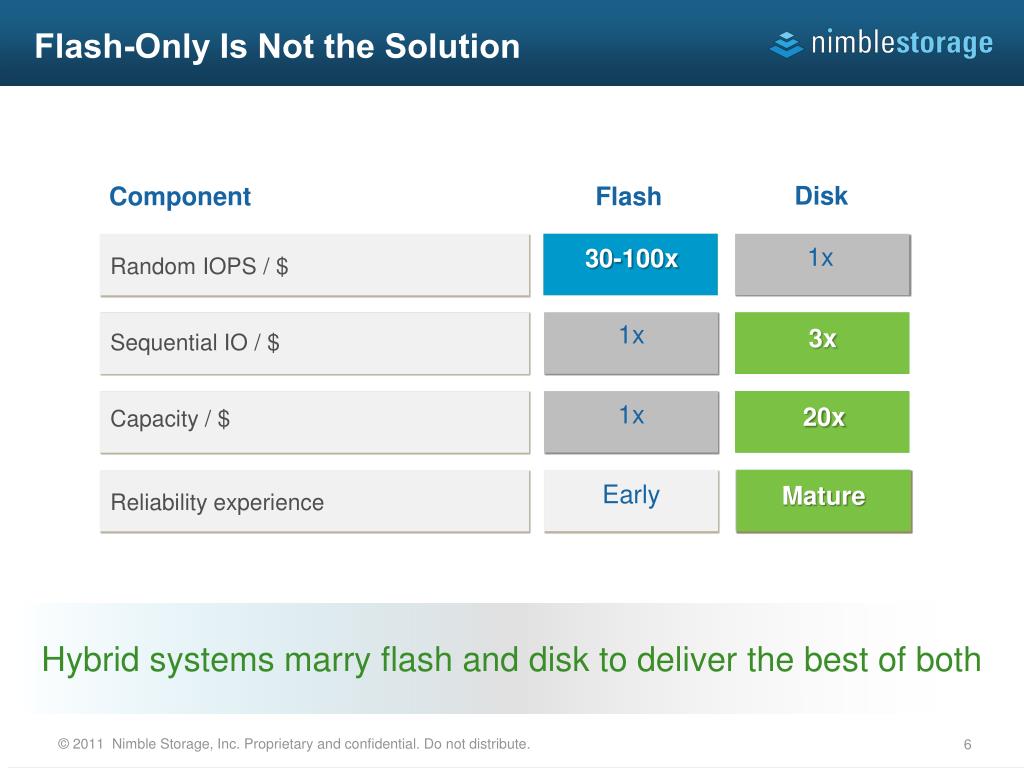Click the Component column header
The image size is (1024, 768).
[x=180, y=197]
